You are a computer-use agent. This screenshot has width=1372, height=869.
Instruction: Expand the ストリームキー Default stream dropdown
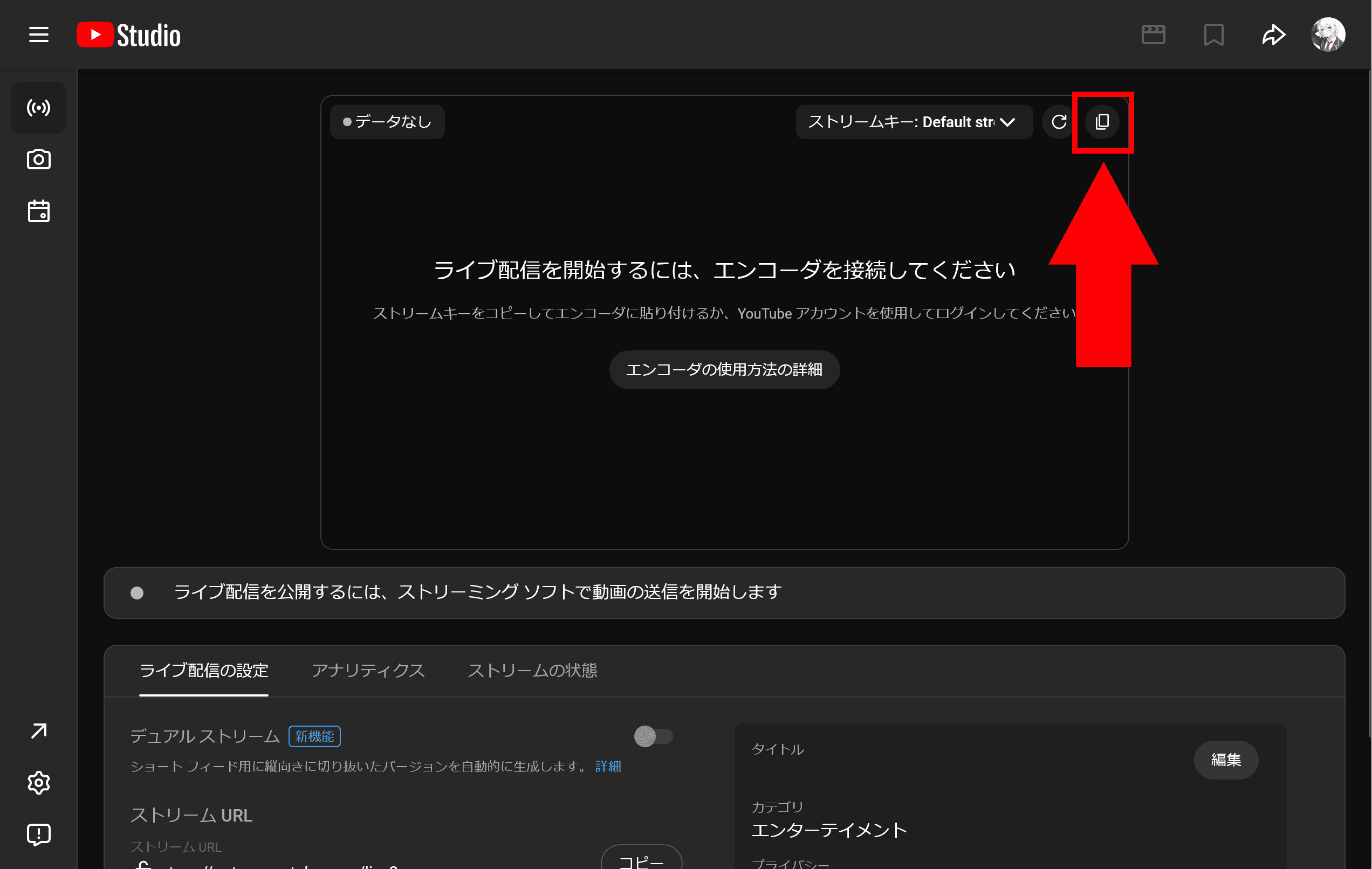click(914, 122)
